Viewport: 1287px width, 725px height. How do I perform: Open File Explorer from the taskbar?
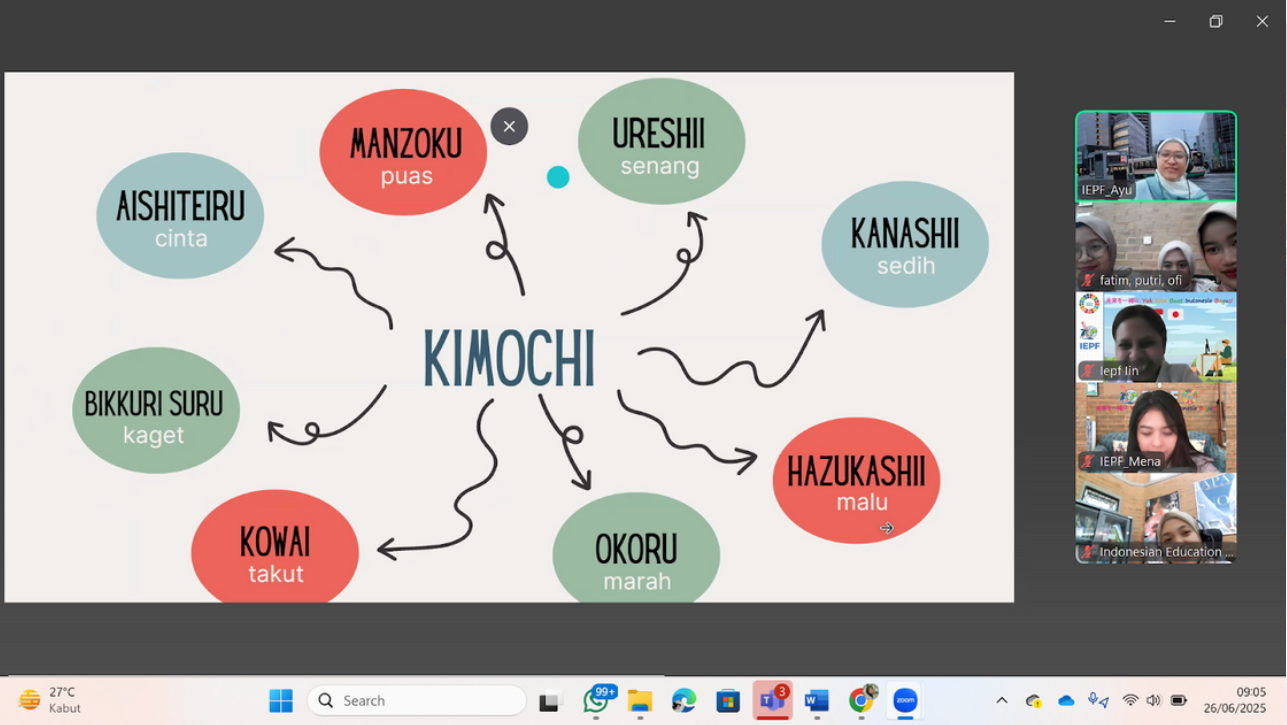coord(640,701)
